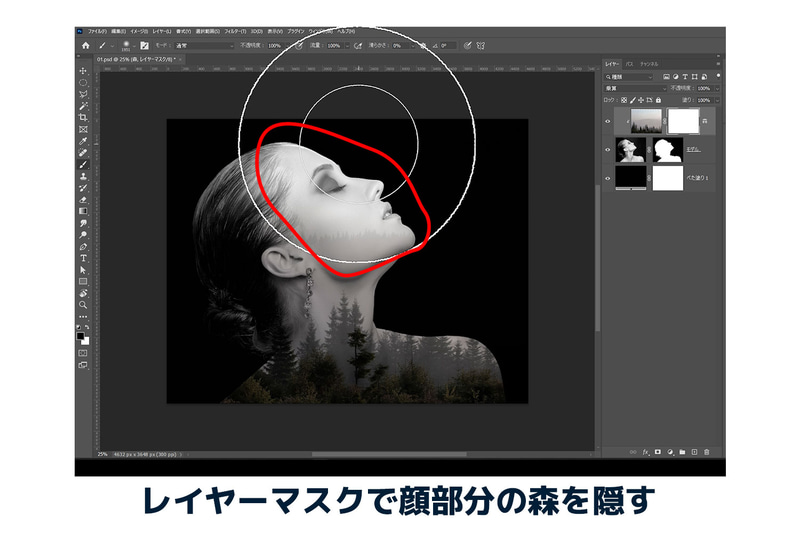This screenshot has width=800, height=533.
Task: Select the Magic Wand tool
Action: pos(83,106)
